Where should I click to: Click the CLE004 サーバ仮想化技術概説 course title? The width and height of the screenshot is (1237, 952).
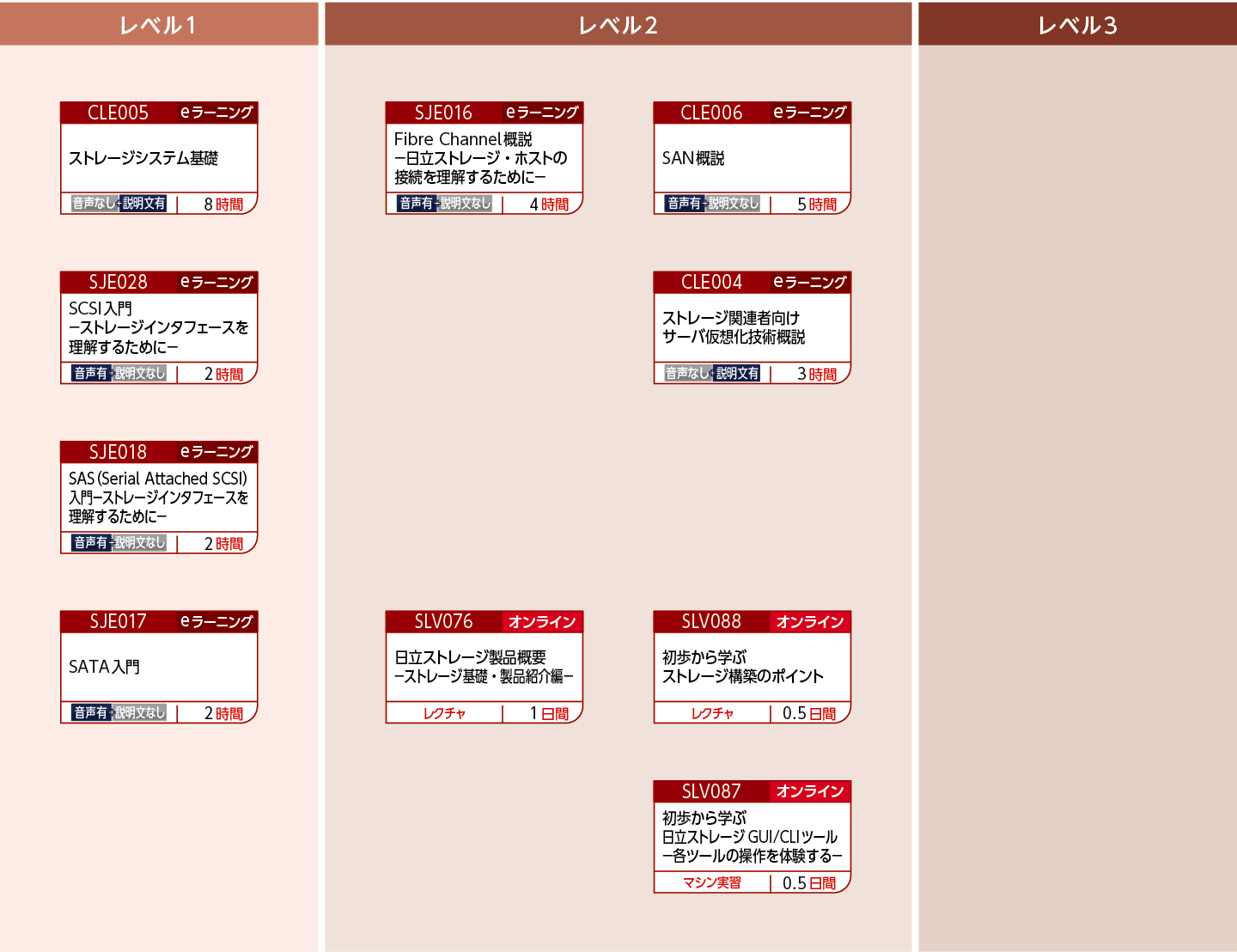click(733, 327)
